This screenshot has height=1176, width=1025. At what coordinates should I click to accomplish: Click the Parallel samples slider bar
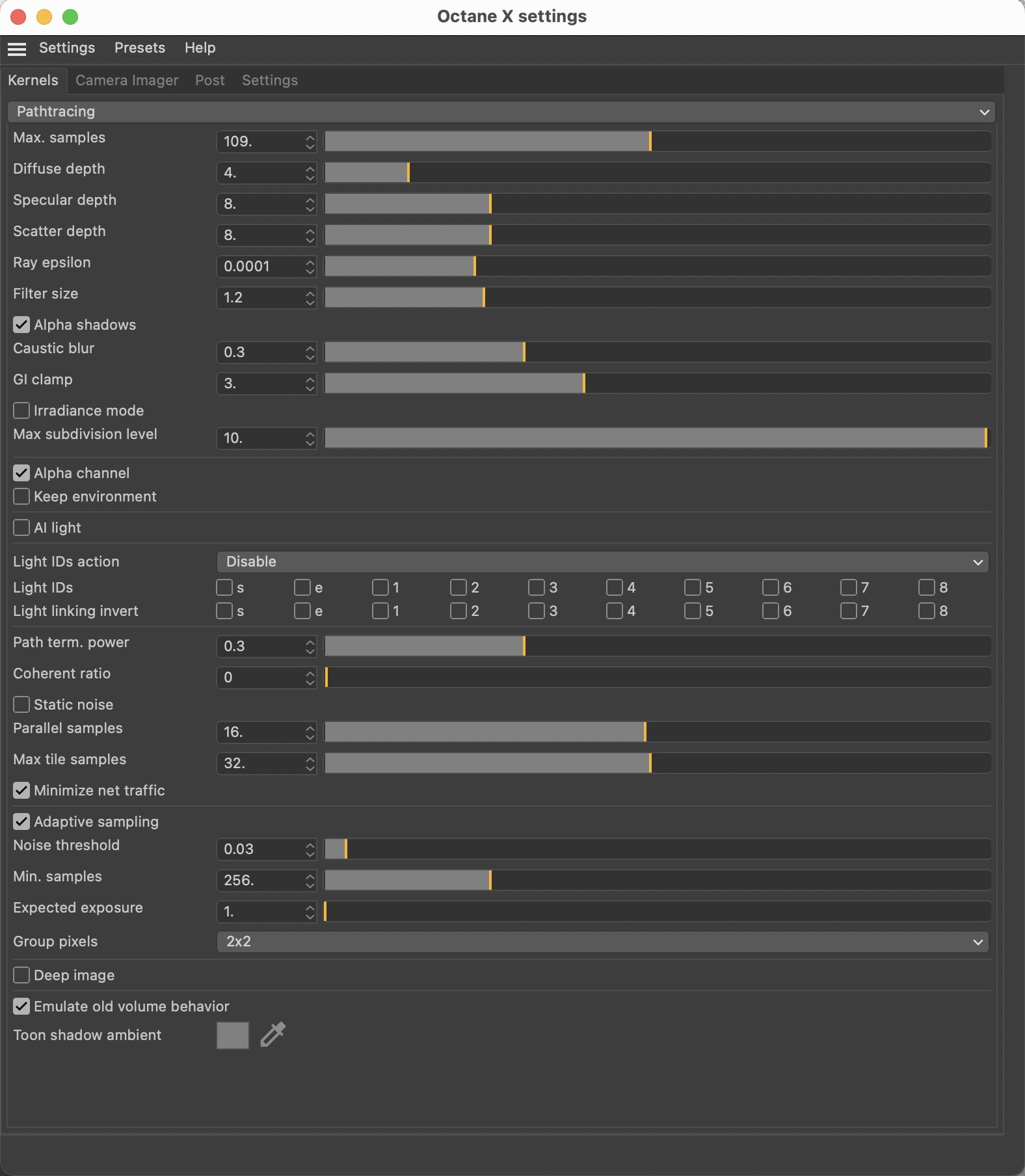[658, 732]
